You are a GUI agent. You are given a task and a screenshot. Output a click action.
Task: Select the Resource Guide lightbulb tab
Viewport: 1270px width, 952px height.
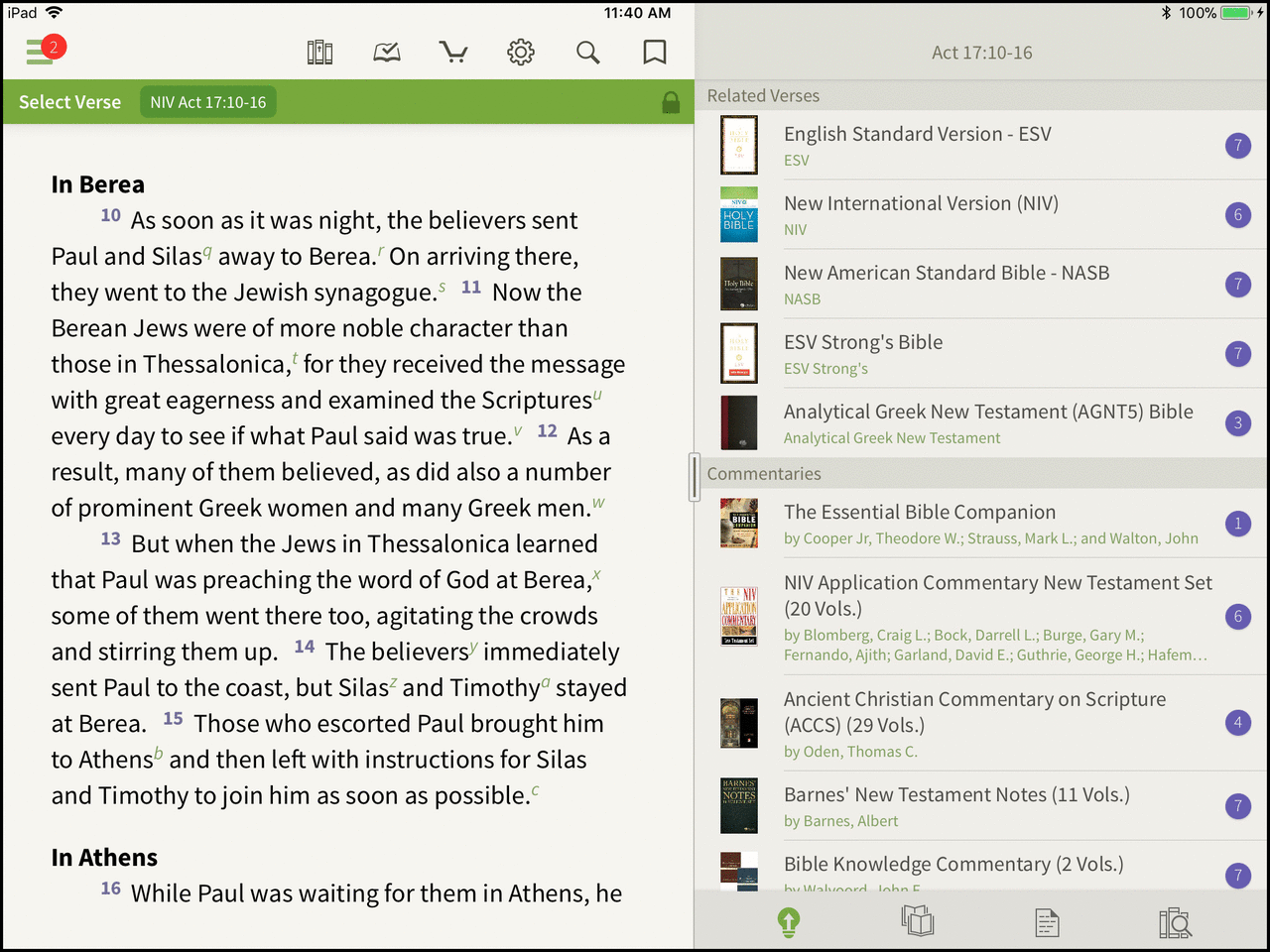tap(789, 922)
